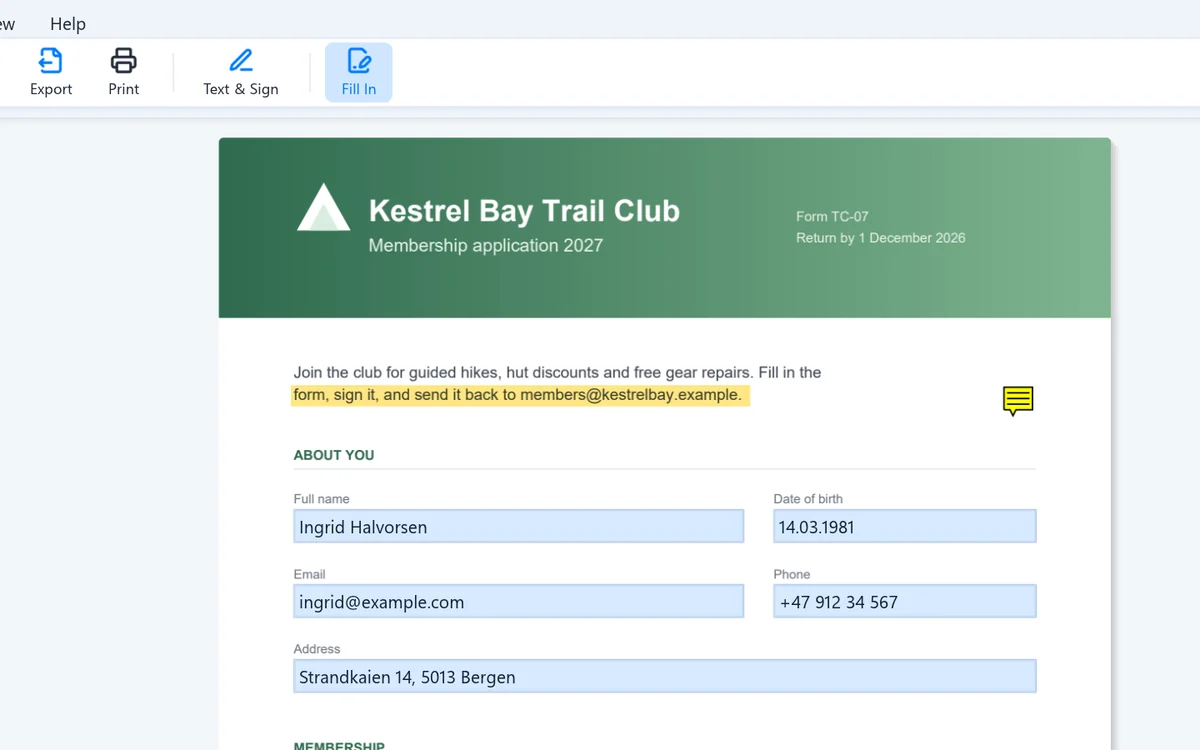
Task: Click the Date of birth field
Action: coord(904,526)
